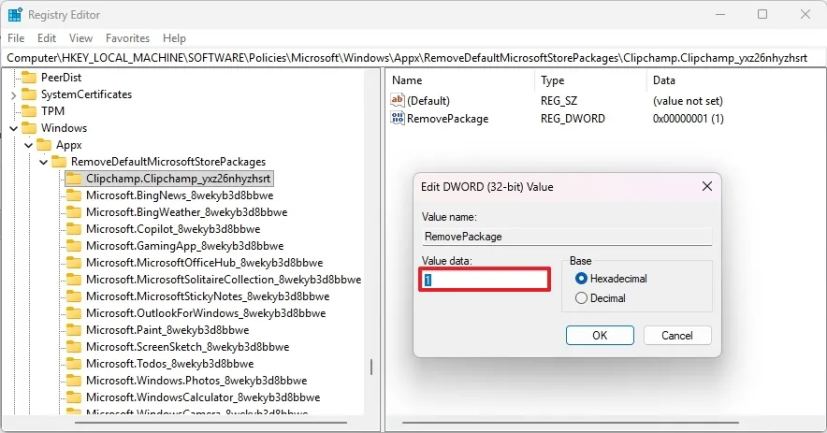The height and width of the screenshot is (433, 827).
Task: Collapse the Appx tree node
Action: pyautogui.click(x=29, y=145)
